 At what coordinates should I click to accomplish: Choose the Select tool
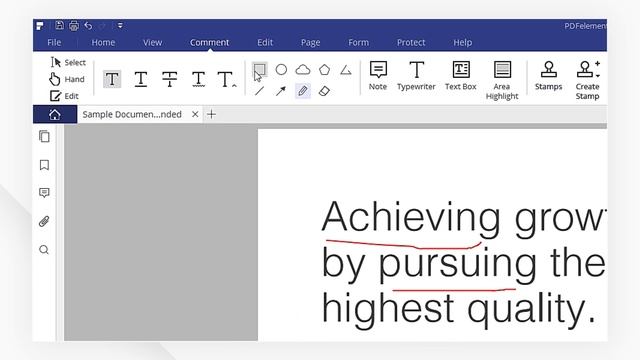pyautogui.click(x=68, y=62)
